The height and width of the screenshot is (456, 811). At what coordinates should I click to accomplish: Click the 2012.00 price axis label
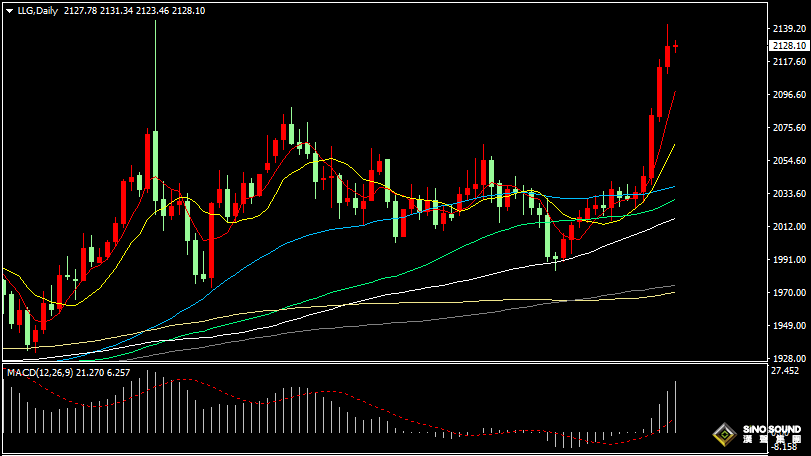point(789,227)
